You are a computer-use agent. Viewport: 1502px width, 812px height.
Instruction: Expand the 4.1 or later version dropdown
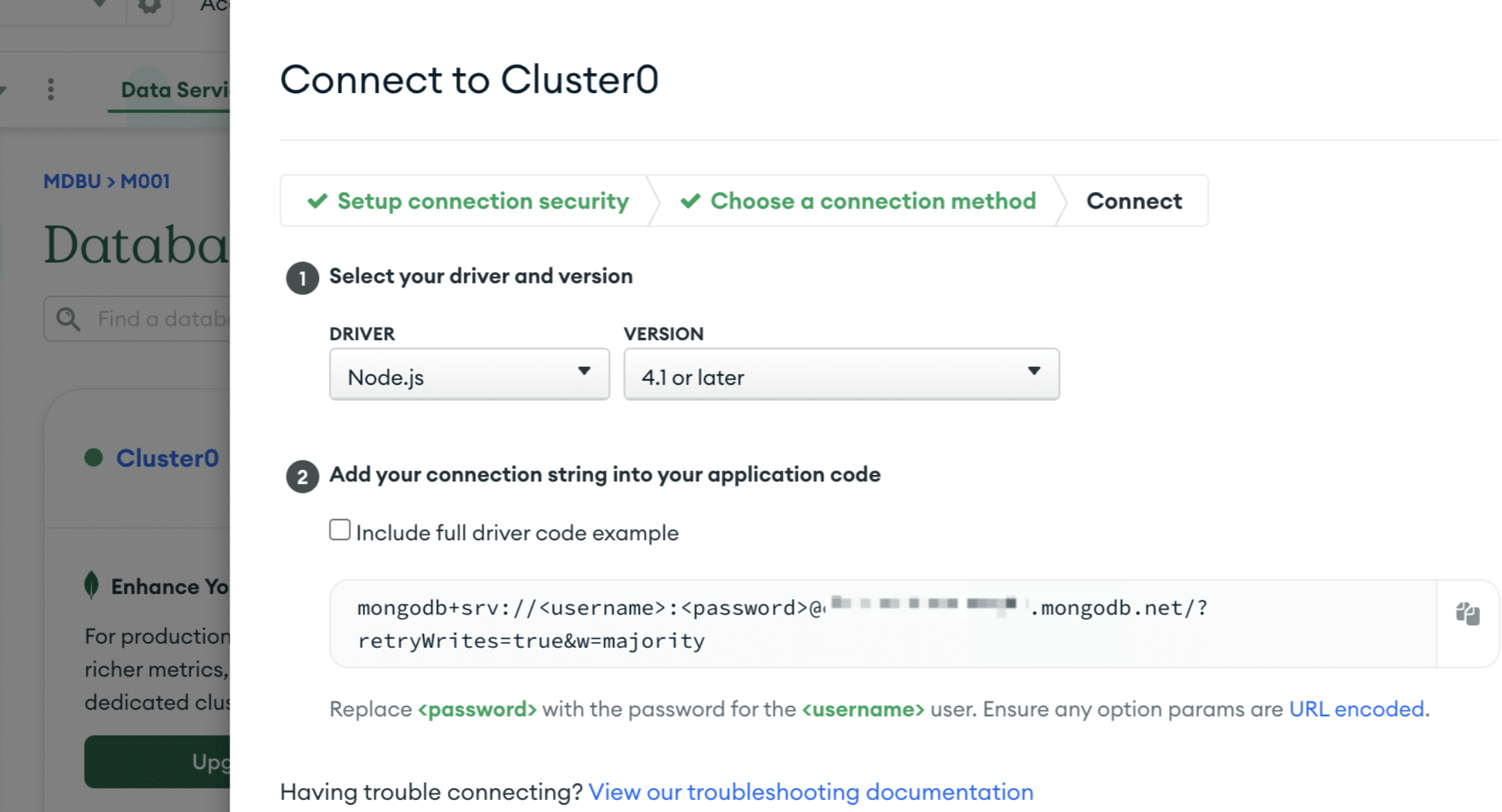[x=841, y=374]
